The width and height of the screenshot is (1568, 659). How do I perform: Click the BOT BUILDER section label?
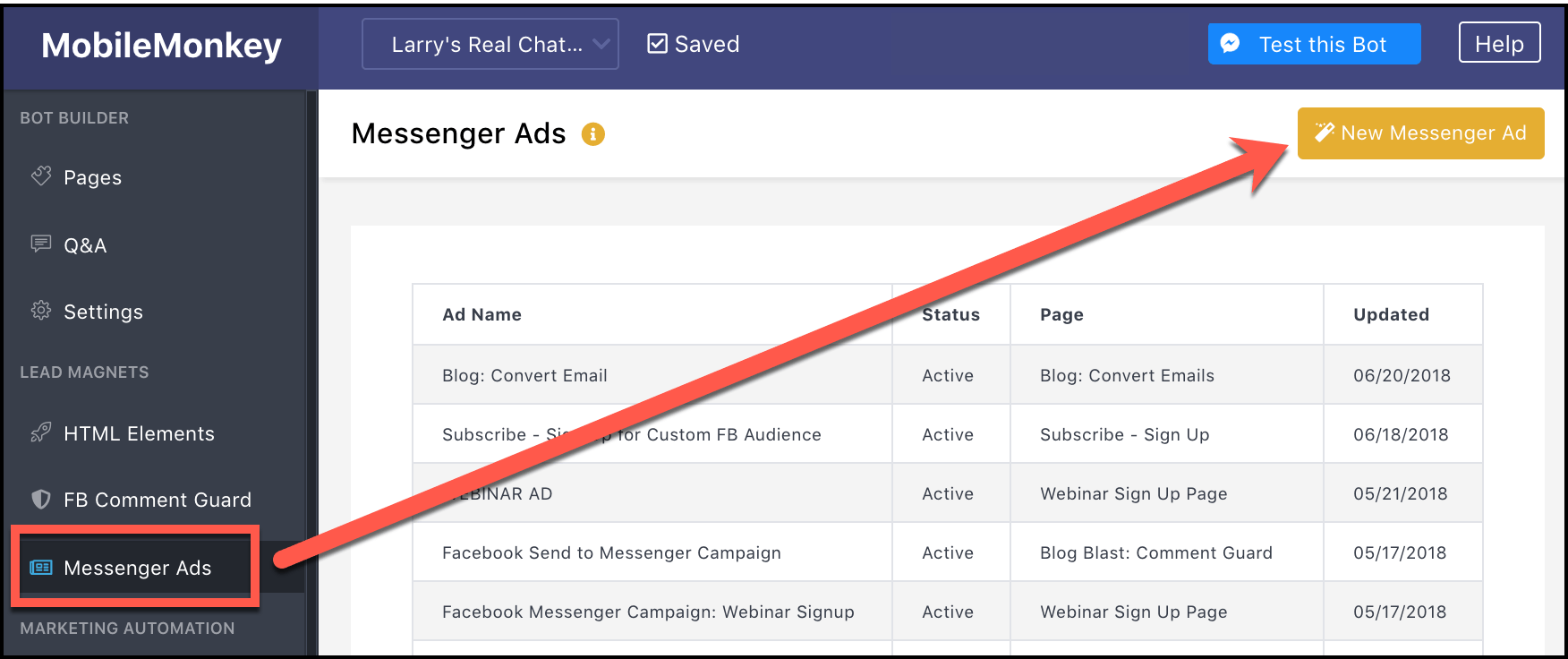74,118
